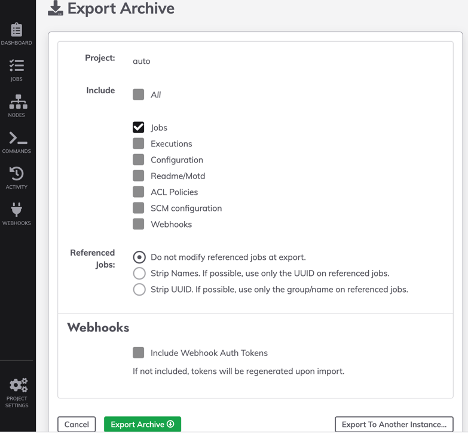The image size is (468, 433).
Task: Check the Readme/Motd option
Action: coord(138,175)
